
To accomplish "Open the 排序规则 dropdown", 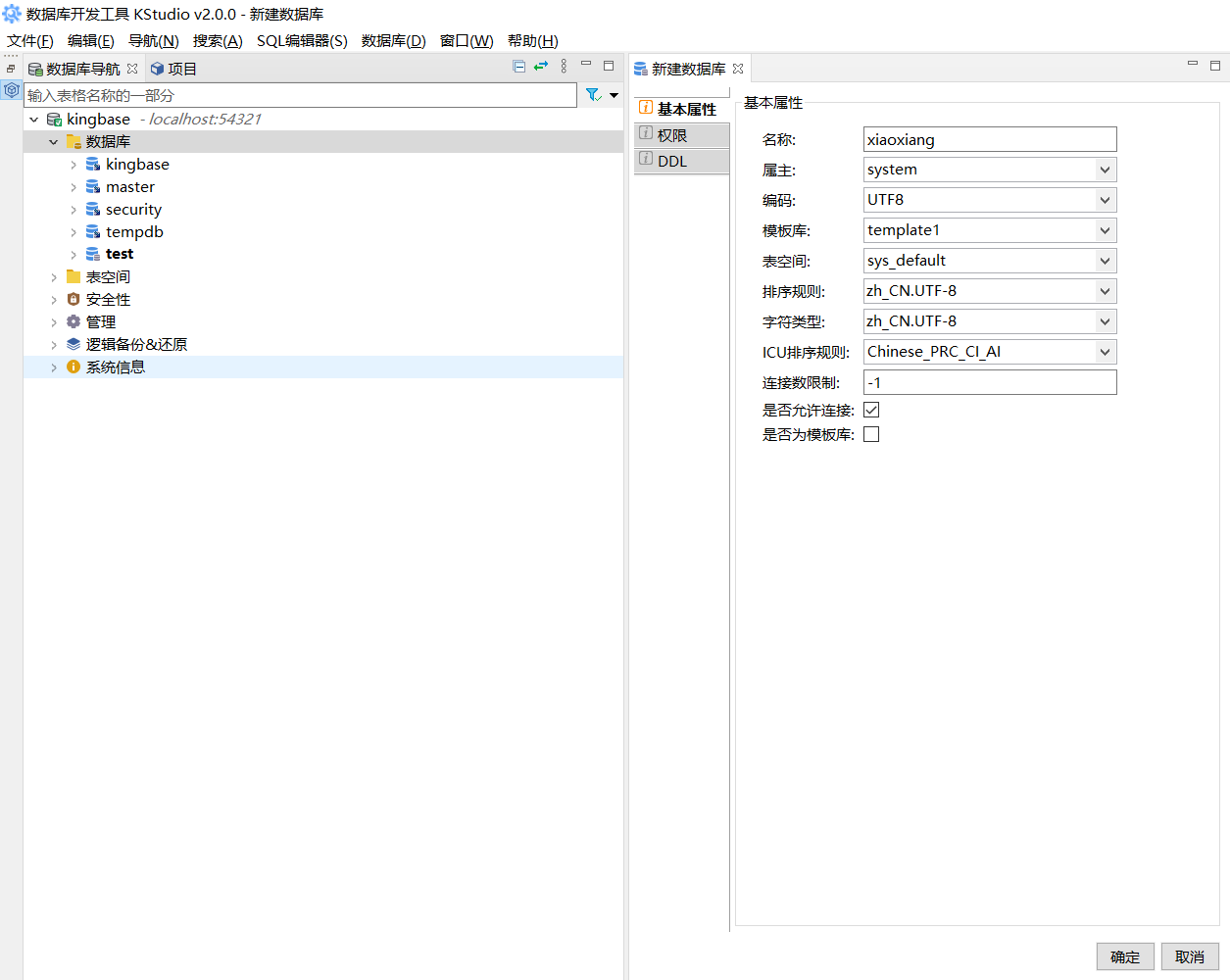I will (990, 291).
